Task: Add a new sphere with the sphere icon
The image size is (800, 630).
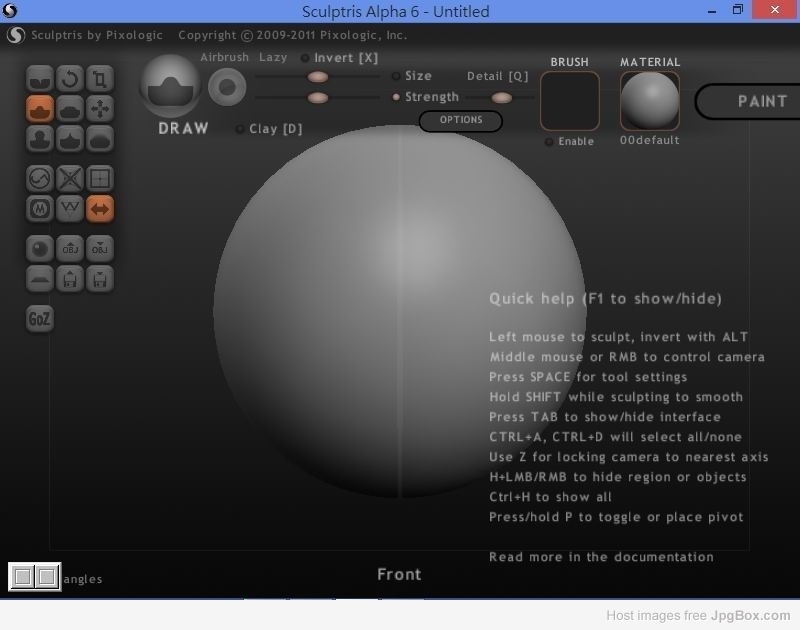Action: (40, 248)
